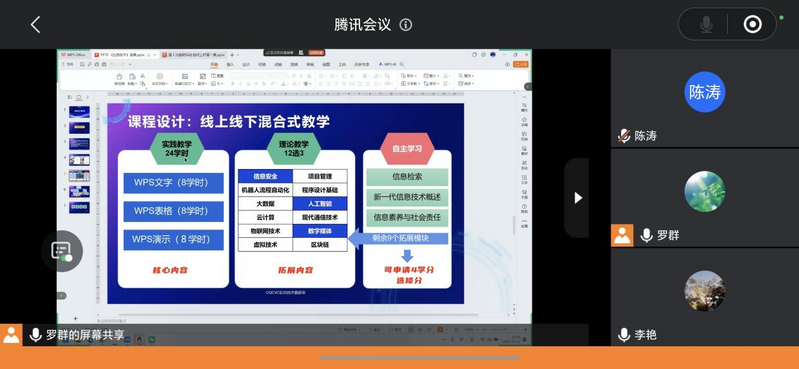Tap the orange host badge beside 罗群
The width and height of the screenshot is (799, 369).
pyautogui.click(x=622, y=235)
